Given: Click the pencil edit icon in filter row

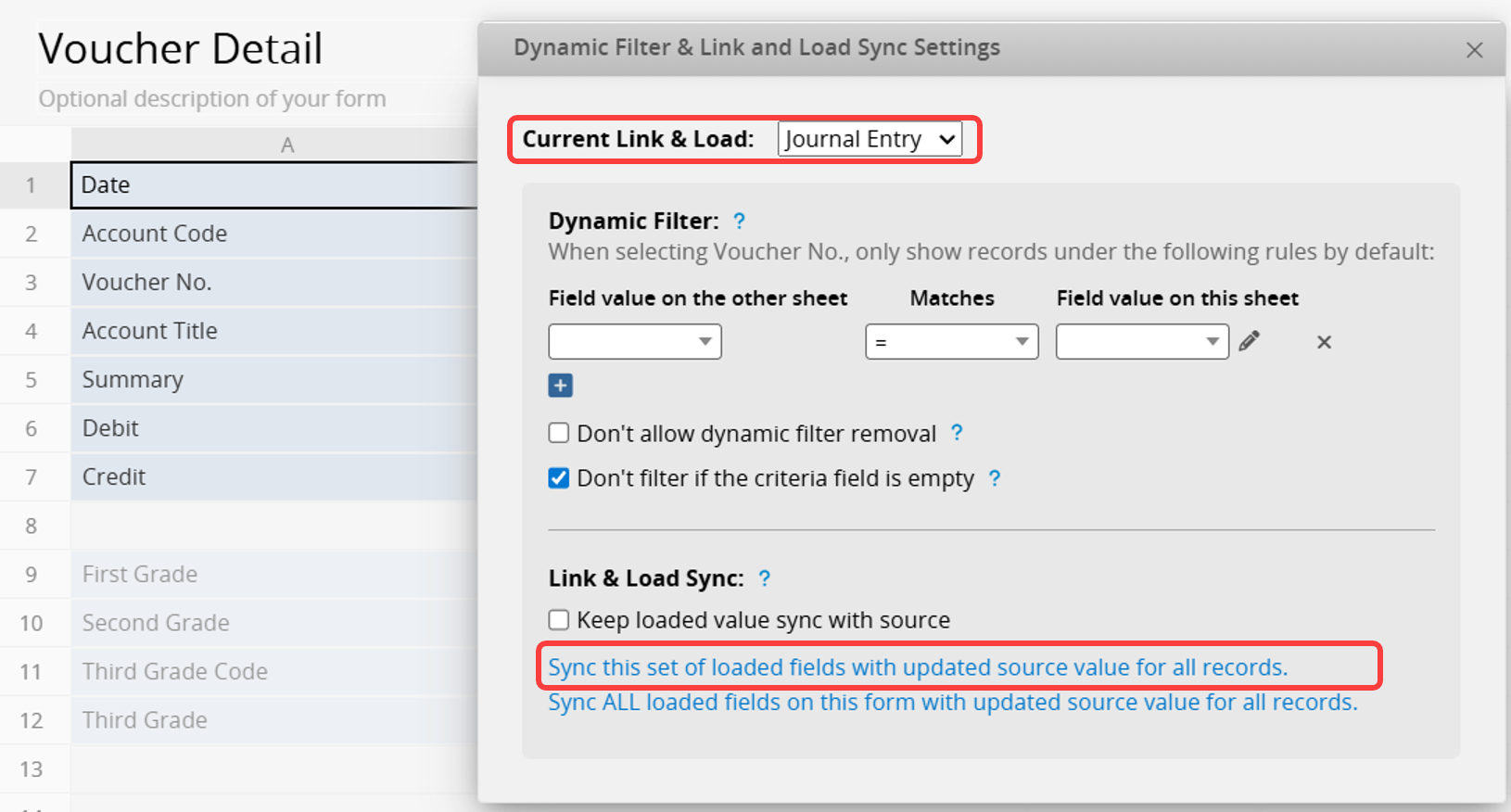Looking at the screenshot, I should pos(1250,341).
